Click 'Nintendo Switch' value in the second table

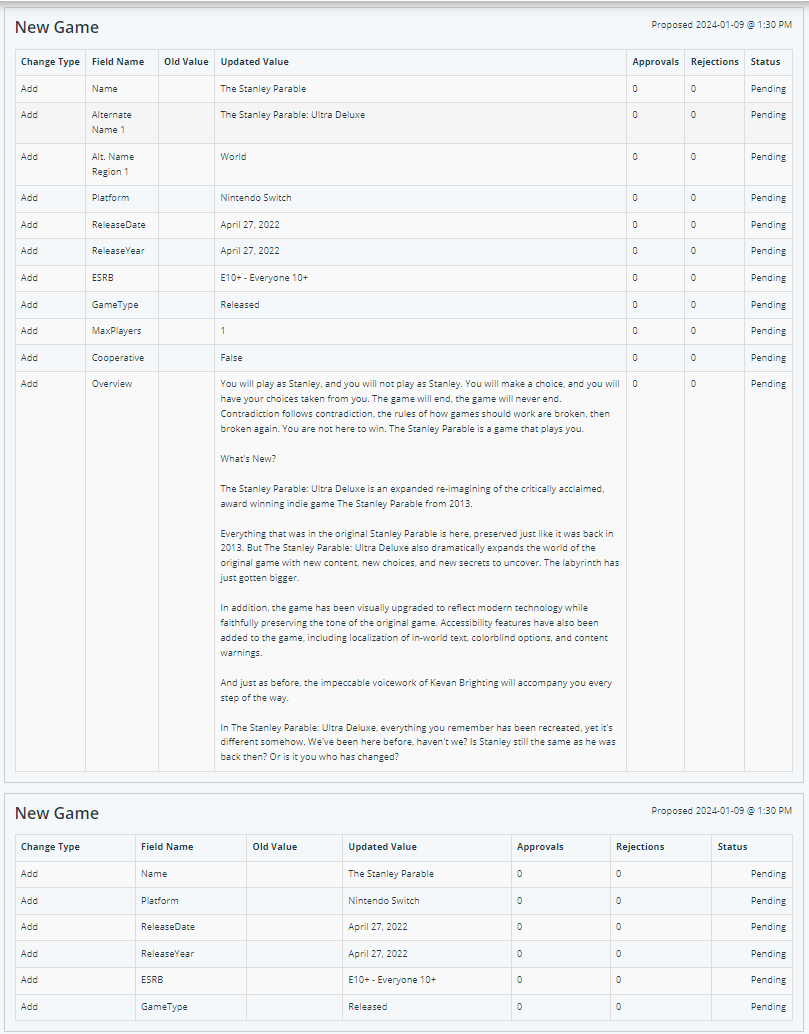coord(384,901)
